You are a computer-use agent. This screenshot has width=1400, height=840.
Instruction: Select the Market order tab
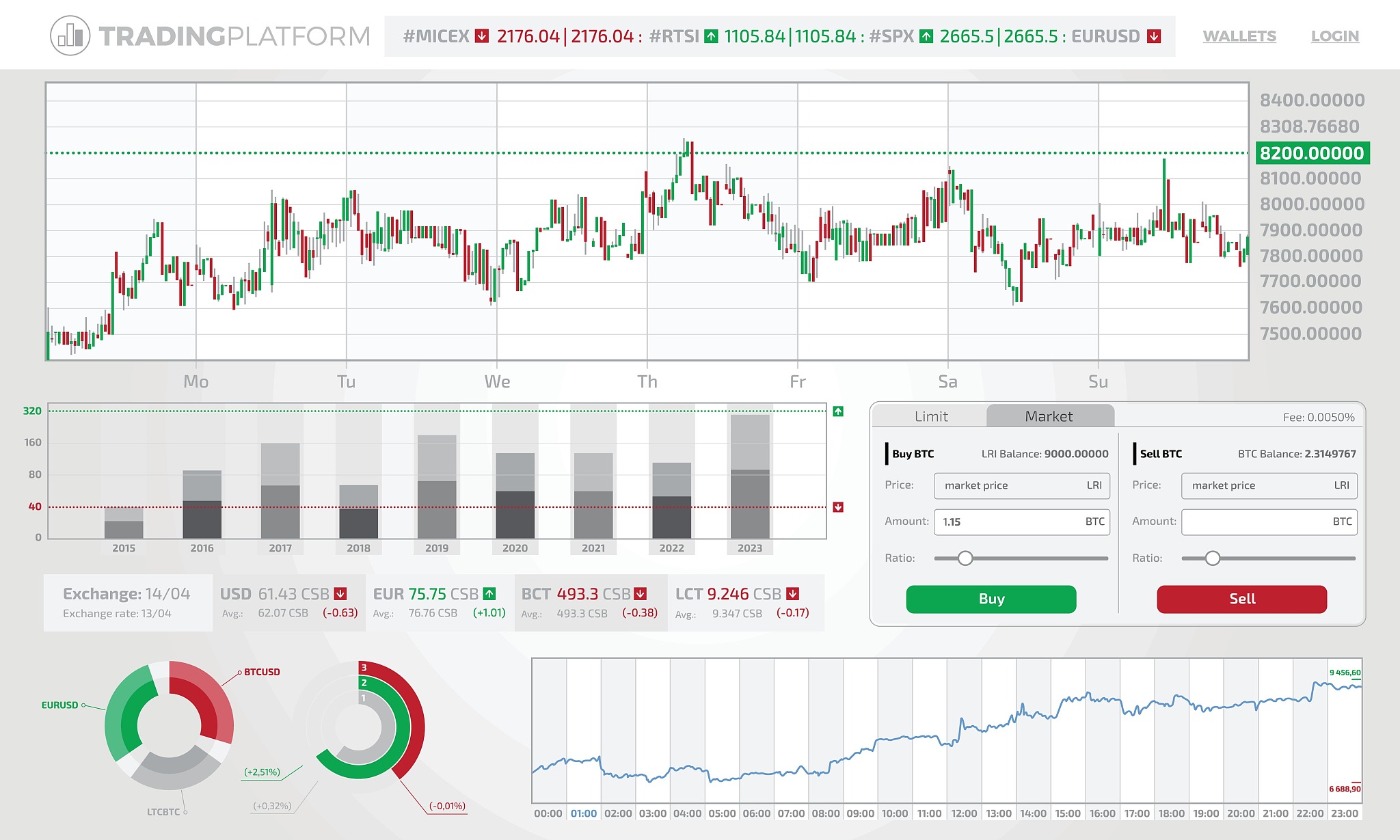click(1049, 416)
